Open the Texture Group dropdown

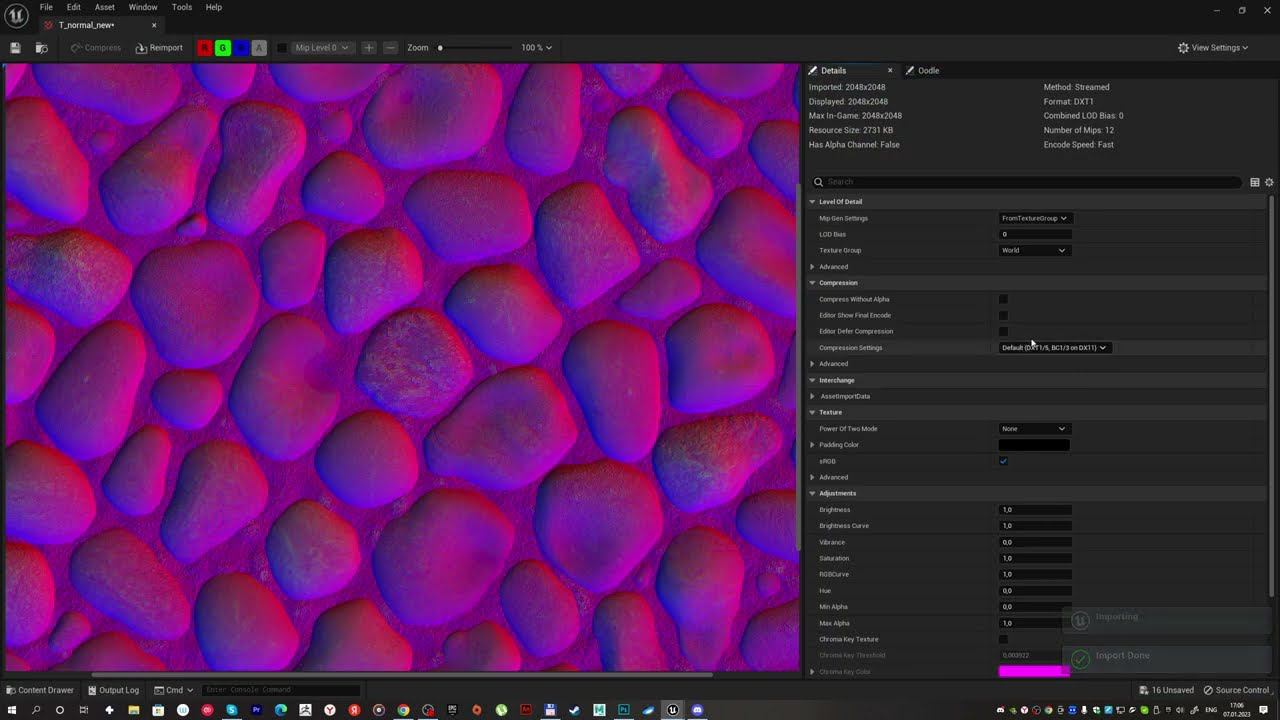[1033, 250]
